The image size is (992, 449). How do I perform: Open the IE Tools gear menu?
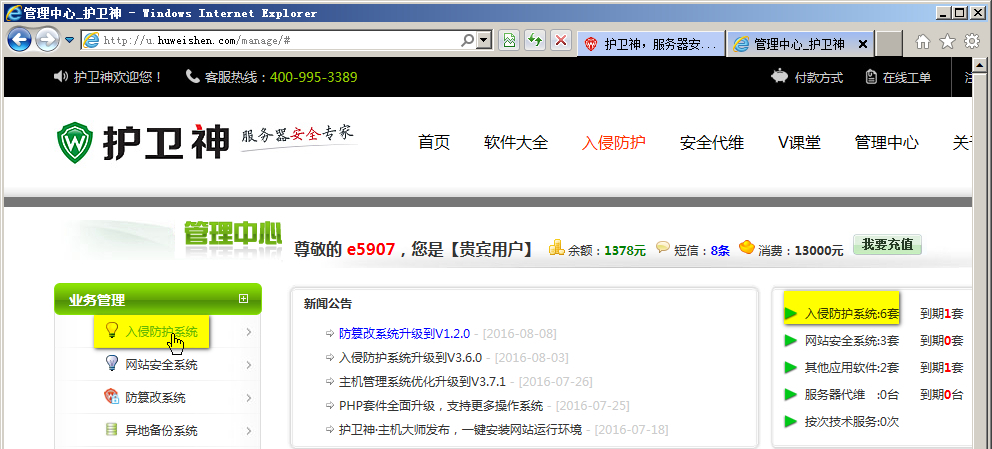click(971, 42)
